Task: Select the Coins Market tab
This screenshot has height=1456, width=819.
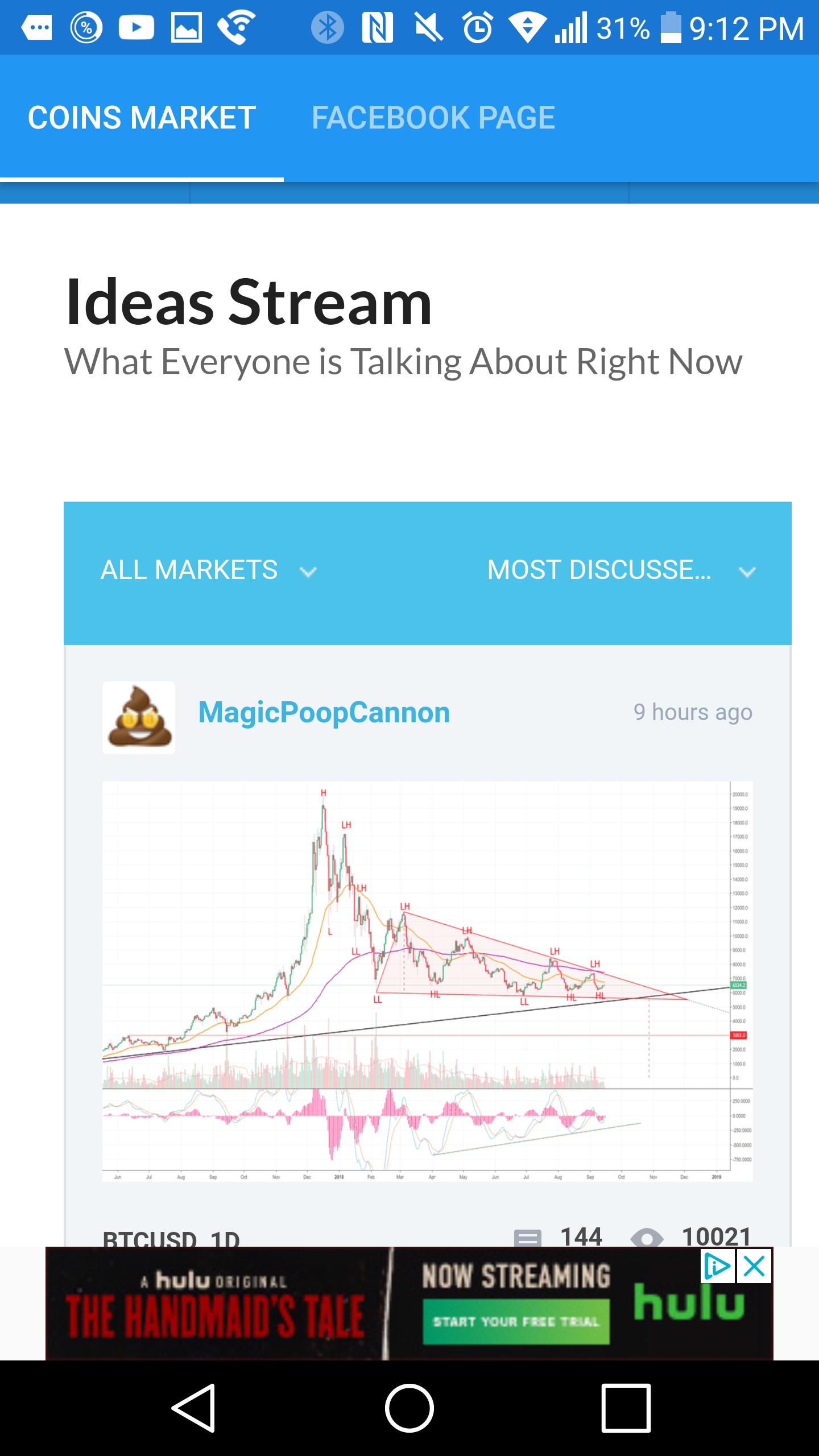Action: (142, 118)
